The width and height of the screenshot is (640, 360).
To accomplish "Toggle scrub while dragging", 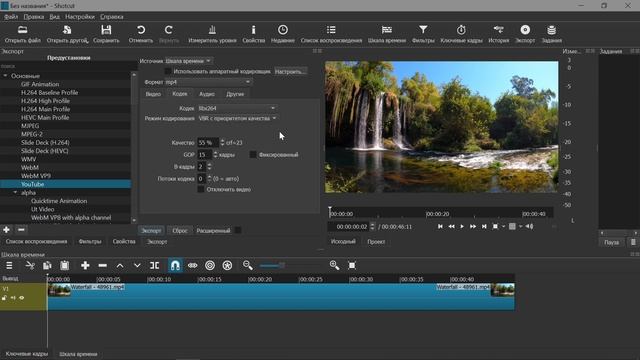I will [x=192, y=266].
